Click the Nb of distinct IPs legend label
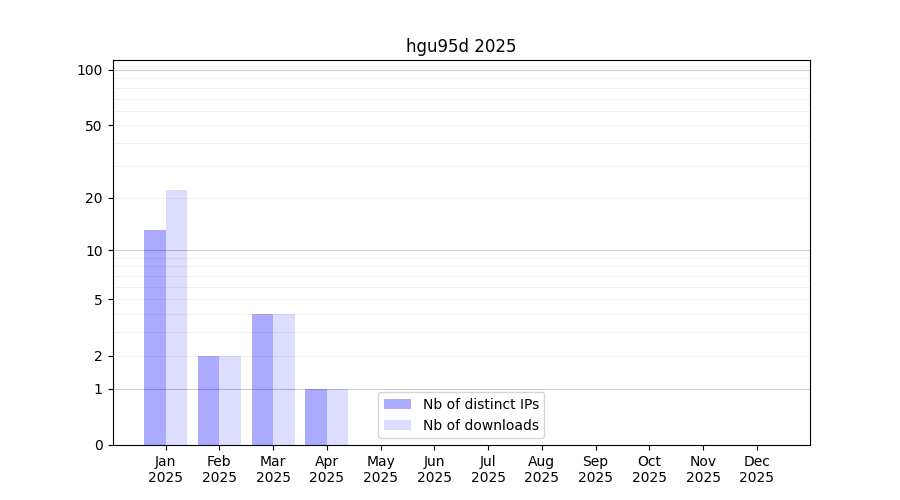The image size is (900, 500). [480, 404]
